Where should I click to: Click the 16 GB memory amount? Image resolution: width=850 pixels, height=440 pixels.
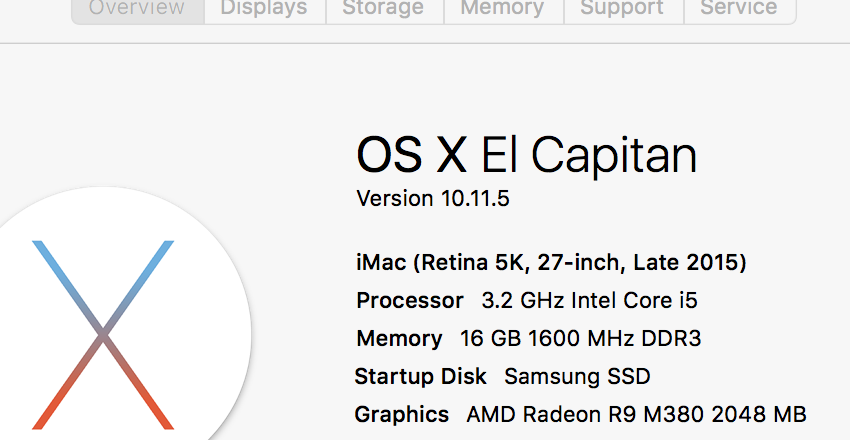[x=491, y=338]
